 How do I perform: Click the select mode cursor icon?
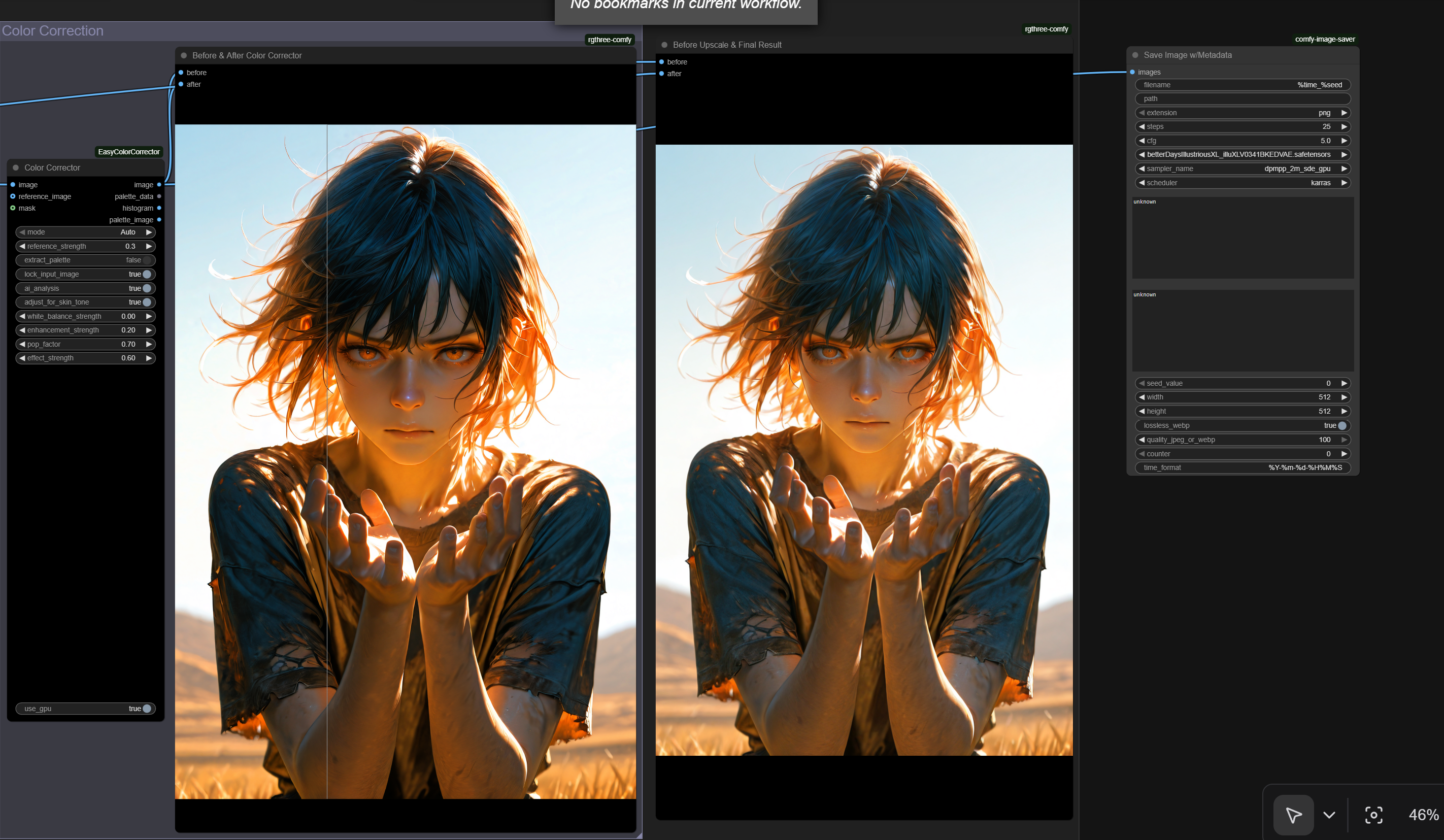(x=1293, y=815)
